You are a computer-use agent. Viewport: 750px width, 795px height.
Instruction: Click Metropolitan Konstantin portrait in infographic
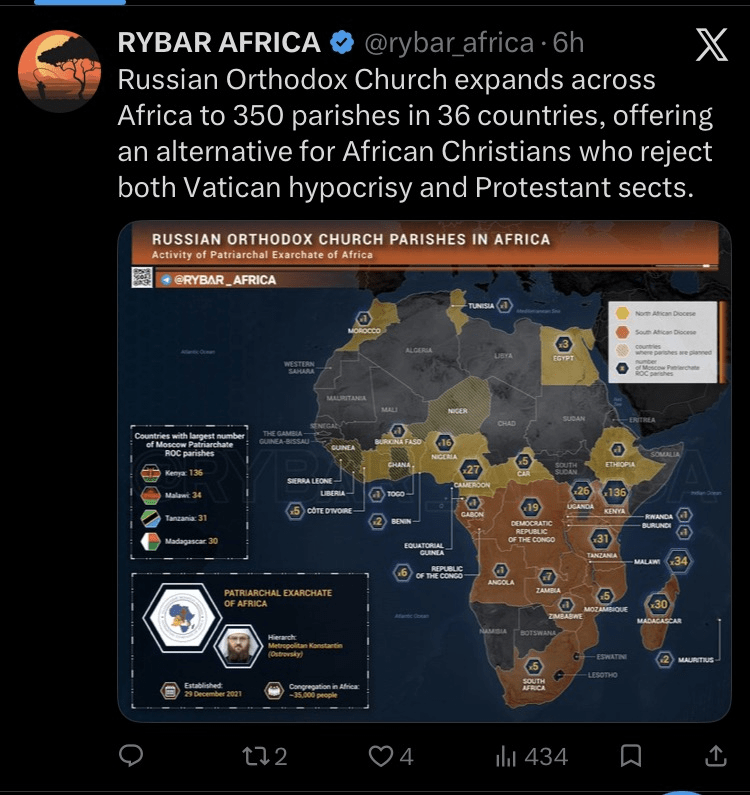pos(238,647)
